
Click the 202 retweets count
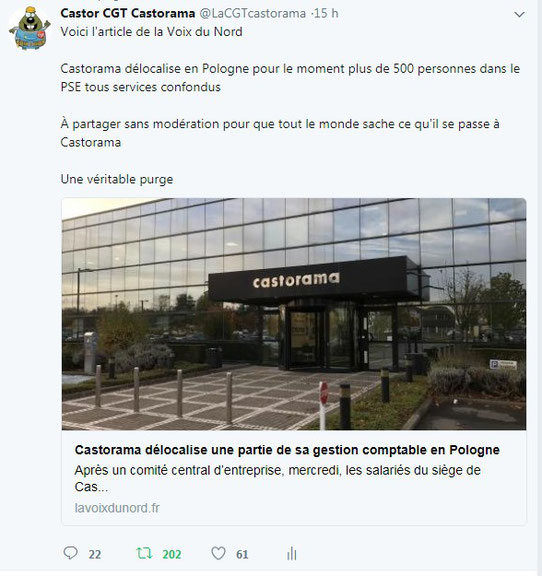[172, 554]
